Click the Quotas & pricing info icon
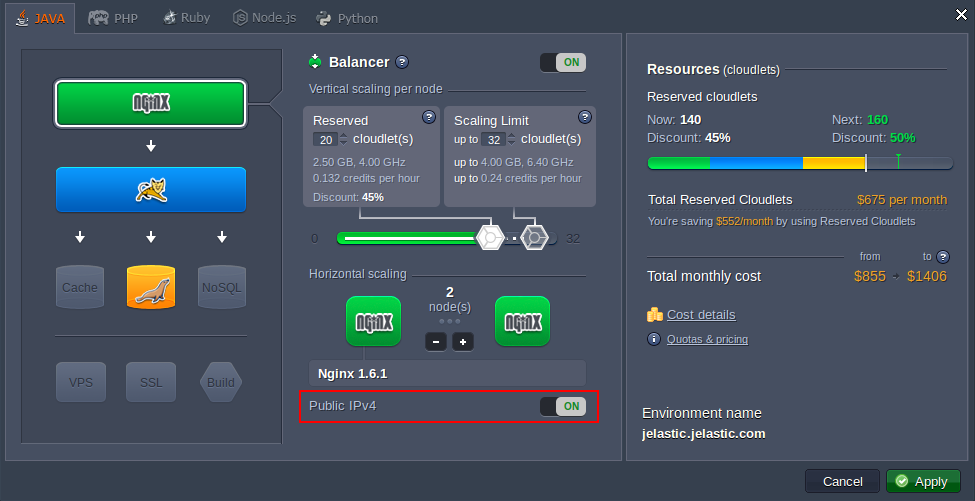 tap(654, 339)
